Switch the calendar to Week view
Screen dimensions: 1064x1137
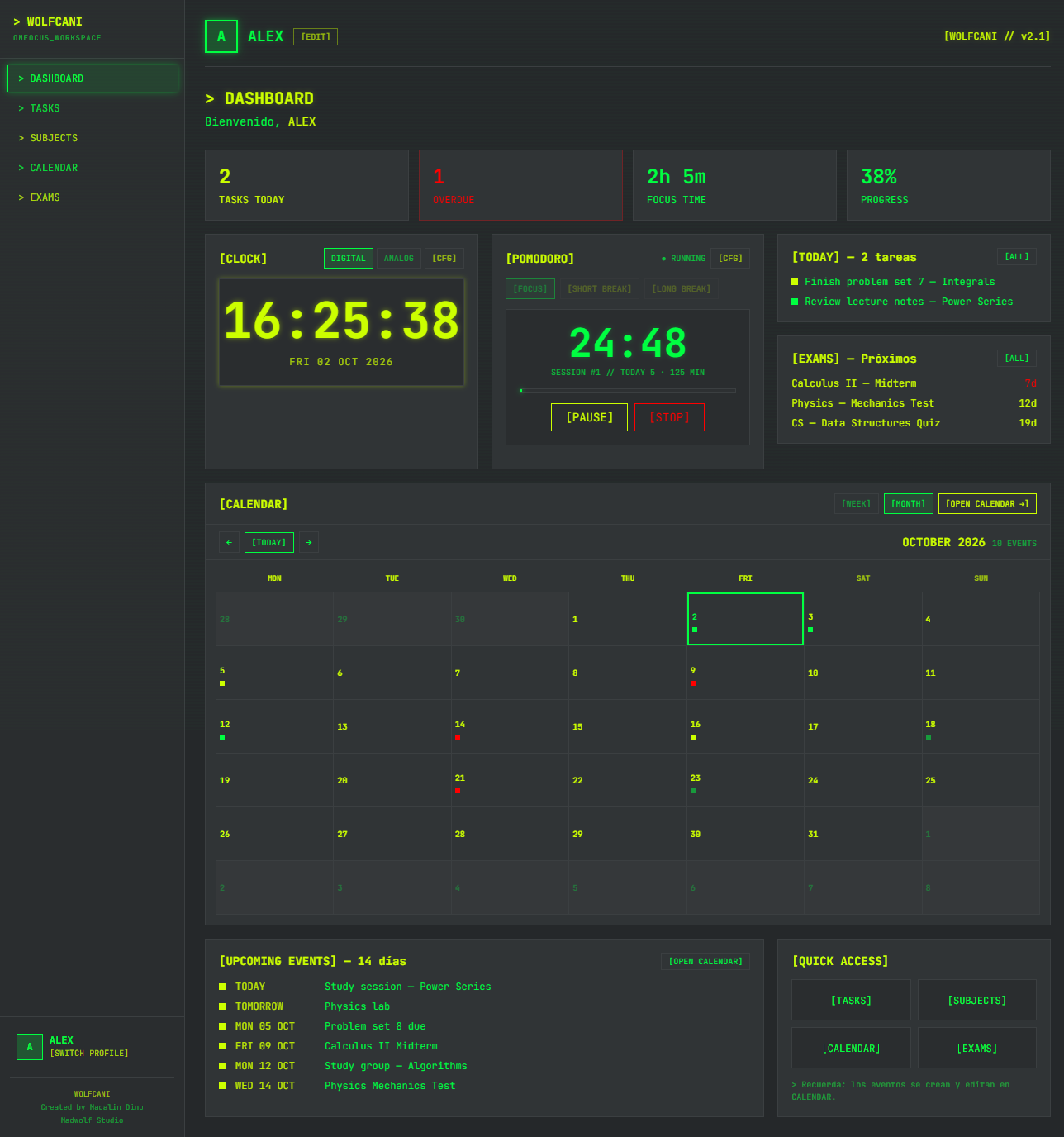(857, 503)
